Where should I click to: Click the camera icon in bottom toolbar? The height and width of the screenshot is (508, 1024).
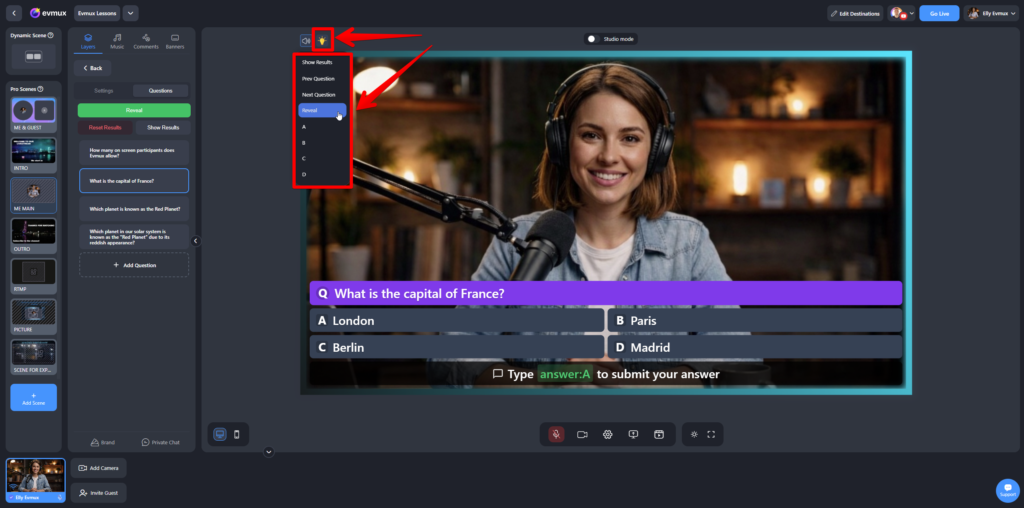coord(582,434)
